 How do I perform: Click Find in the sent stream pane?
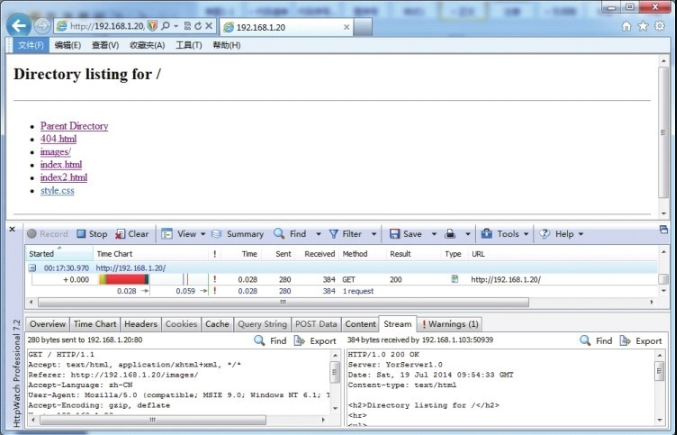[270, 340]
